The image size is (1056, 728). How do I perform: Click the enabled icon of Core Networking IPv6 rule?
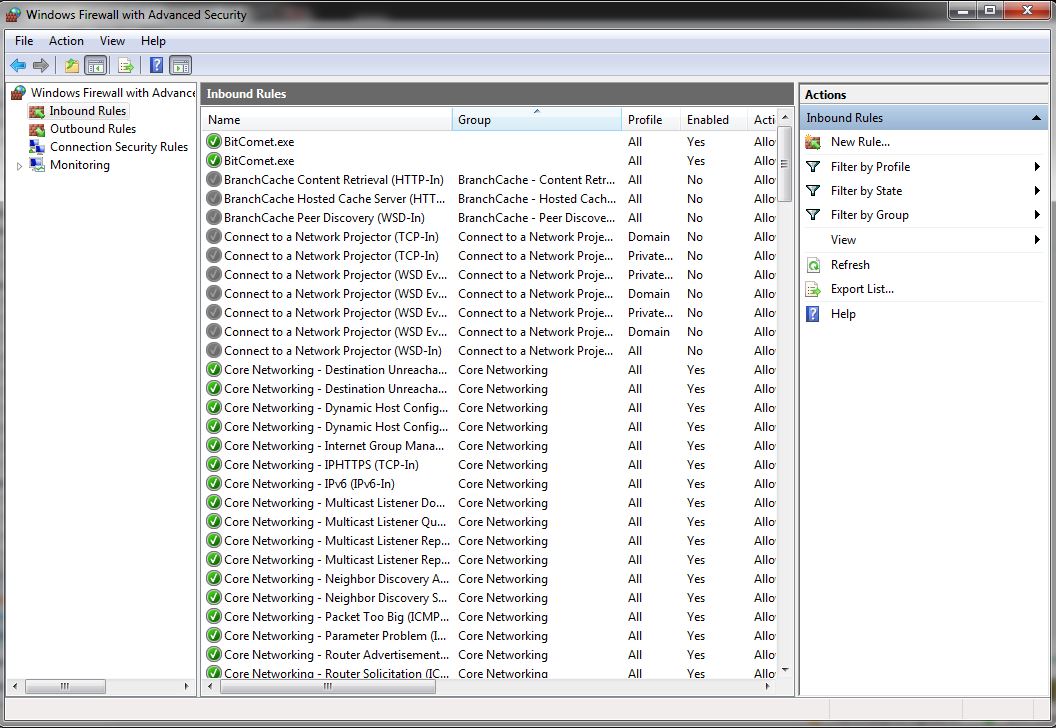[214, 484]
